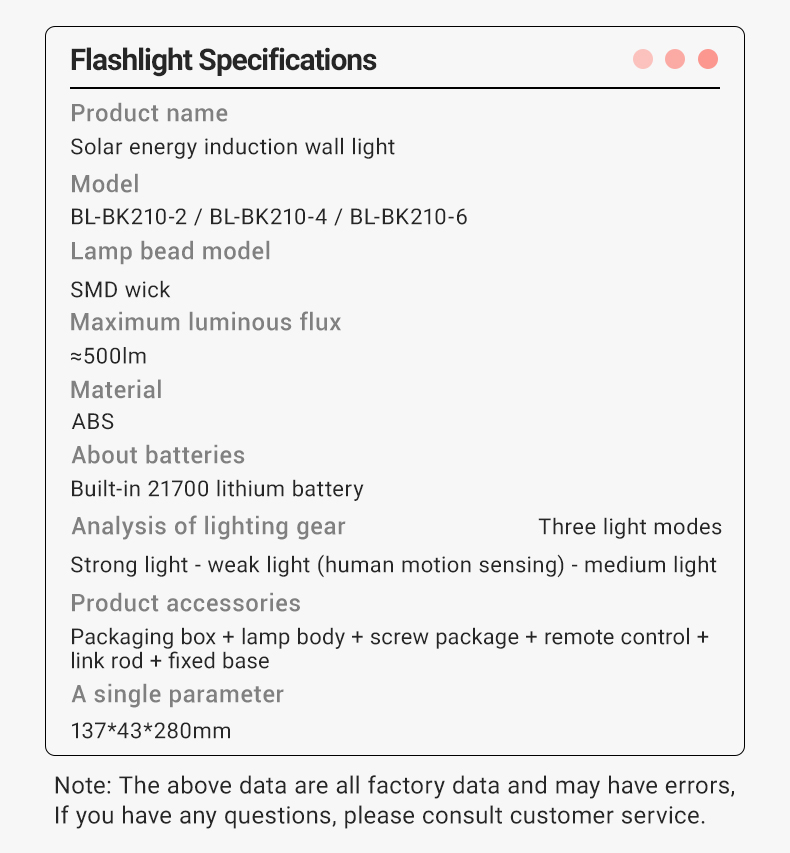Viewport: 790px width, 853px height.
Task: Select Maximum luminous flux heading
Action: coord(206,322)
